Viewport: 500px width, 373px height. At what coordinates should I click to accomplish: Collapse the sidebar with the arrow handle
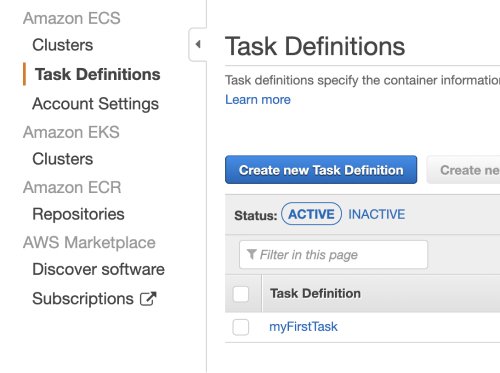pyautogui.click(x=198, y=44)
